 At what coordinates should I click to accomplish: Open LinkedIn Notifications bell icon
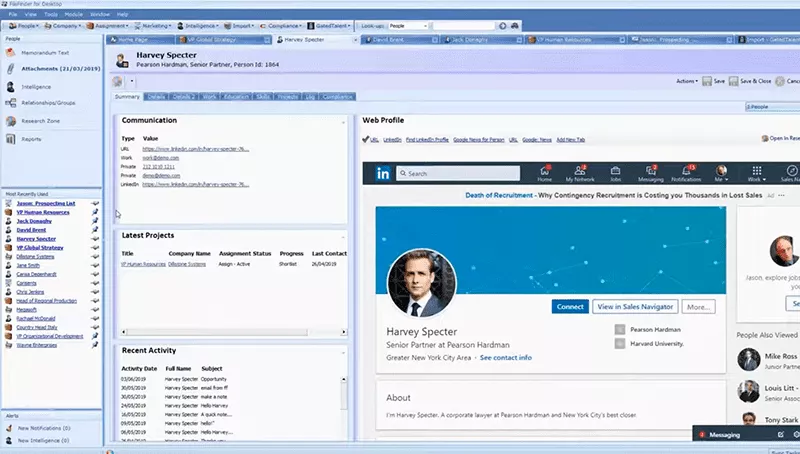click(686, 173)
